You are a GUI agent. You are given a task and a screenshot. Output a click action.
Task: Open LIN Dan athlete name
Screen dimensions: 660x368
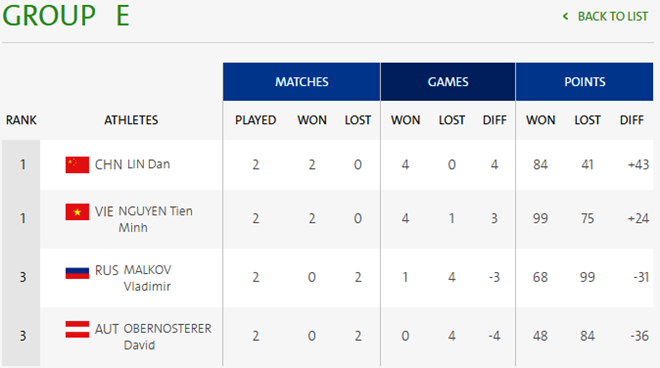(149, 164)
